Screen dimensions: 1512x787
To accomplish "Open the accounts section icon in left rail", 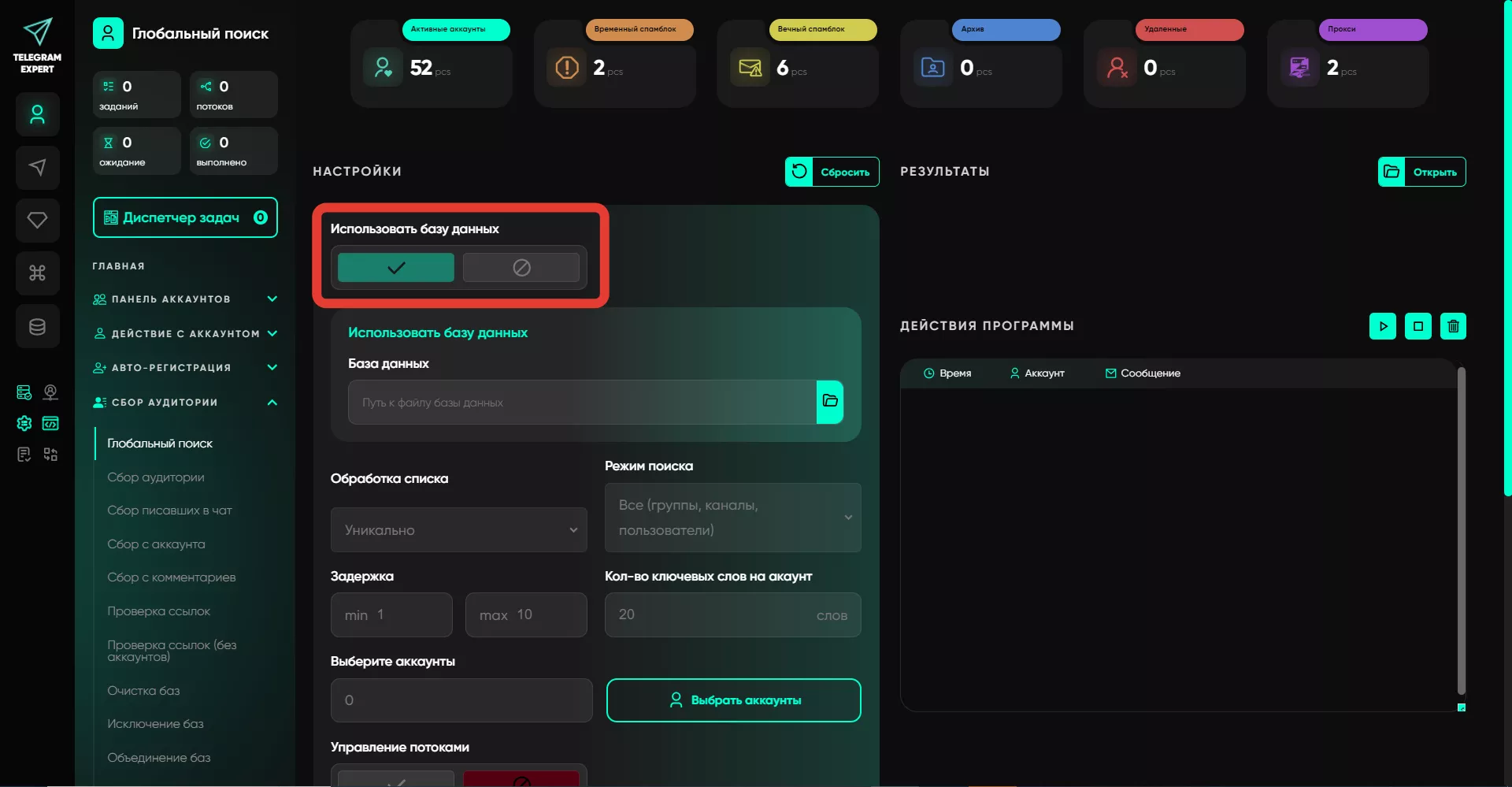I will (x=37, y=114).
